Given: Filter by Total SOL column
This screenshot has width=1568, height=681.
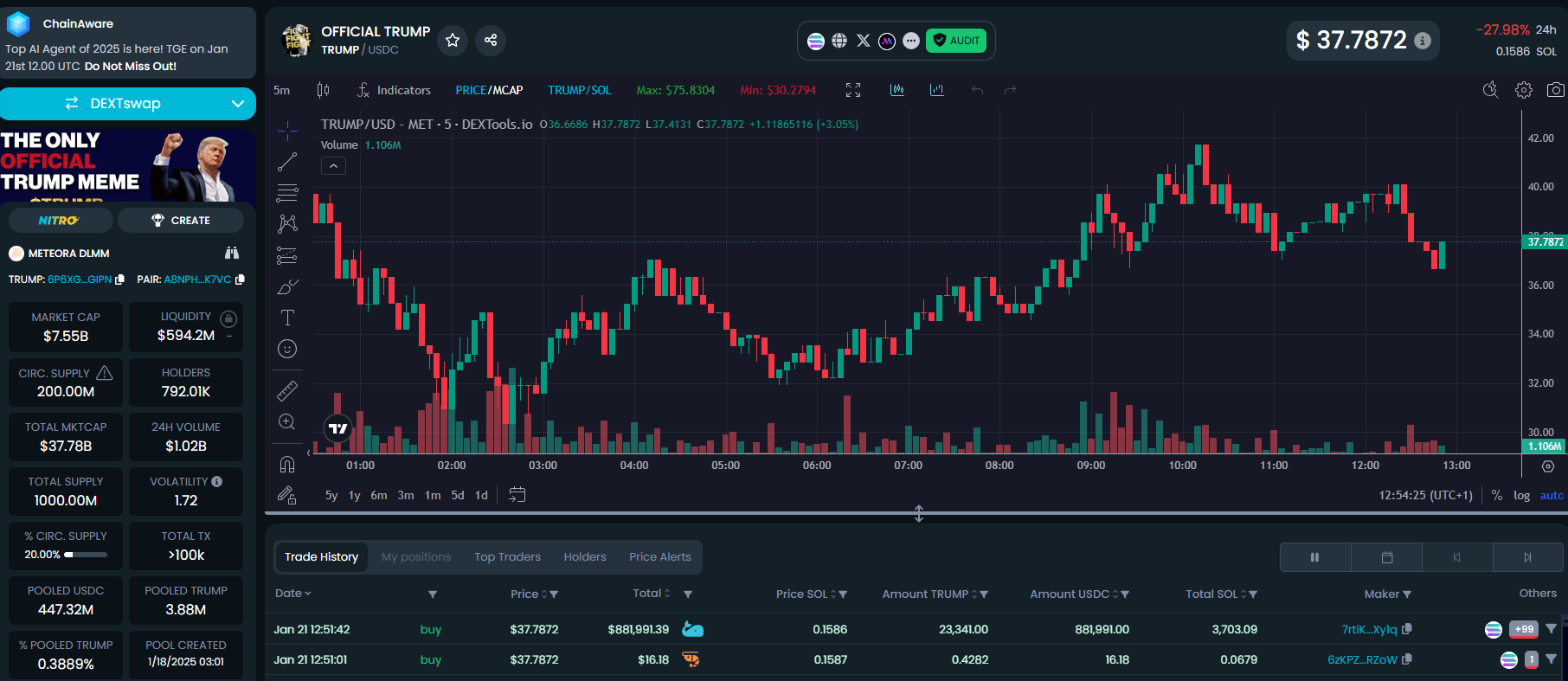Looking at the screenshot, I should click(1253, 594).
